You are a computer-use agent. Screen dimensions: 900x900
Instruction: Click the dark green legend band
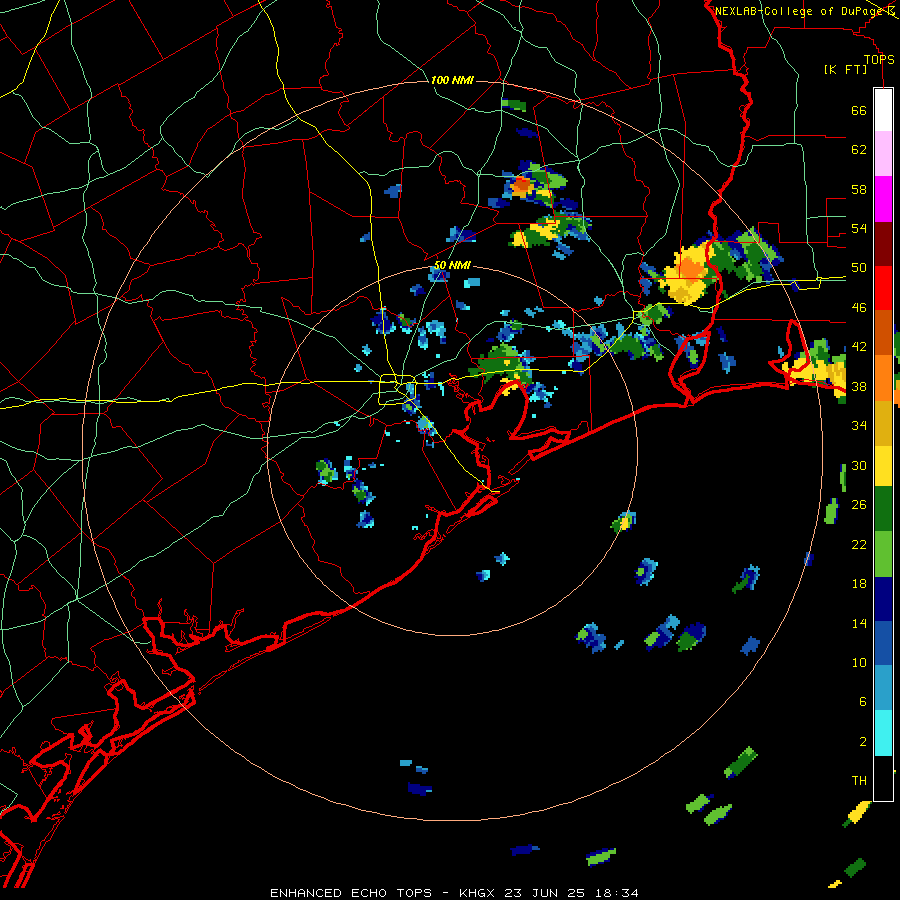(883, 509)
